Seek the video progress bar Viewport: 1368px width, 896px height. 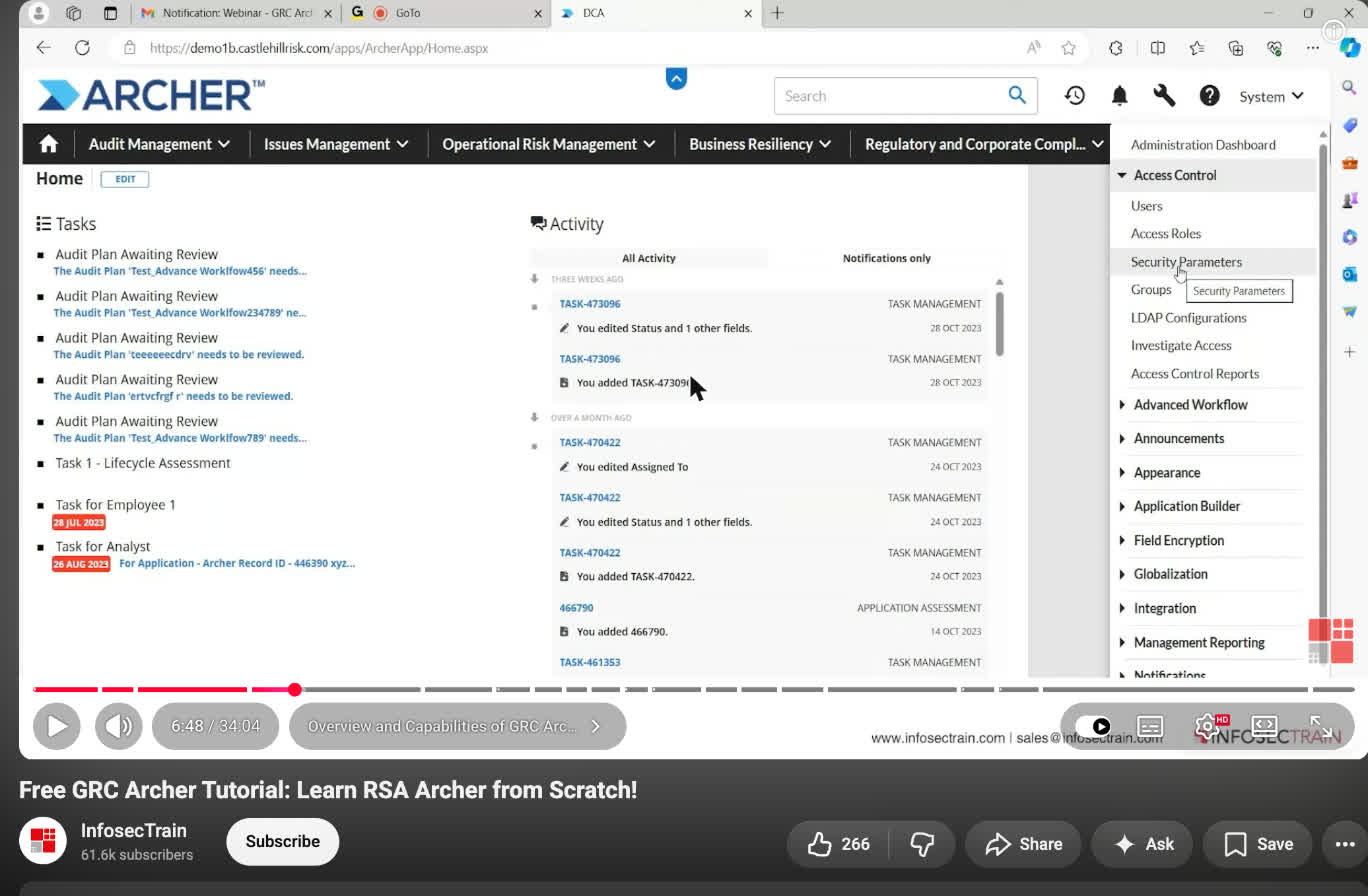(693, 689)
